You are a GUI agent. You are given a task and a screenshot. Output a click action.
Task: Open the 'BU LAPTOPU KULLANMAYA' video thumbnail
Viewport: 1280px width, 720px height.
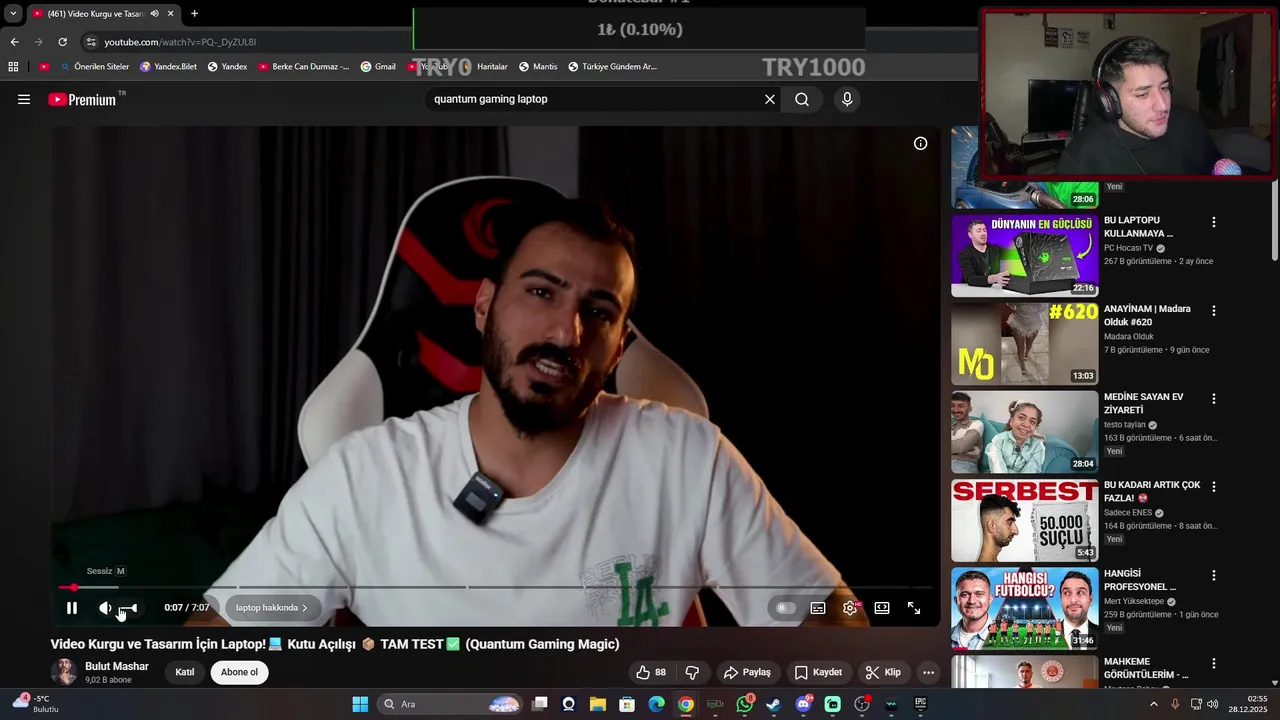[x=1024, y=255]
